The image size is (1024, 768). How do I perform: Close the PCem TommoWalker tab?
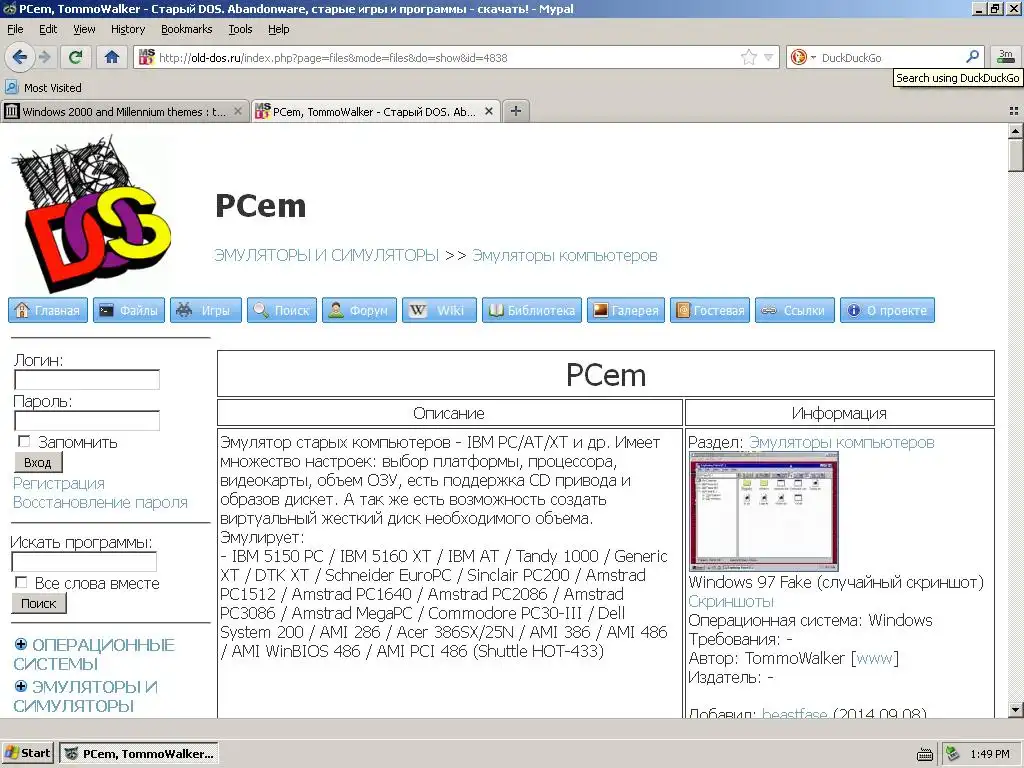tap(488, 112)
